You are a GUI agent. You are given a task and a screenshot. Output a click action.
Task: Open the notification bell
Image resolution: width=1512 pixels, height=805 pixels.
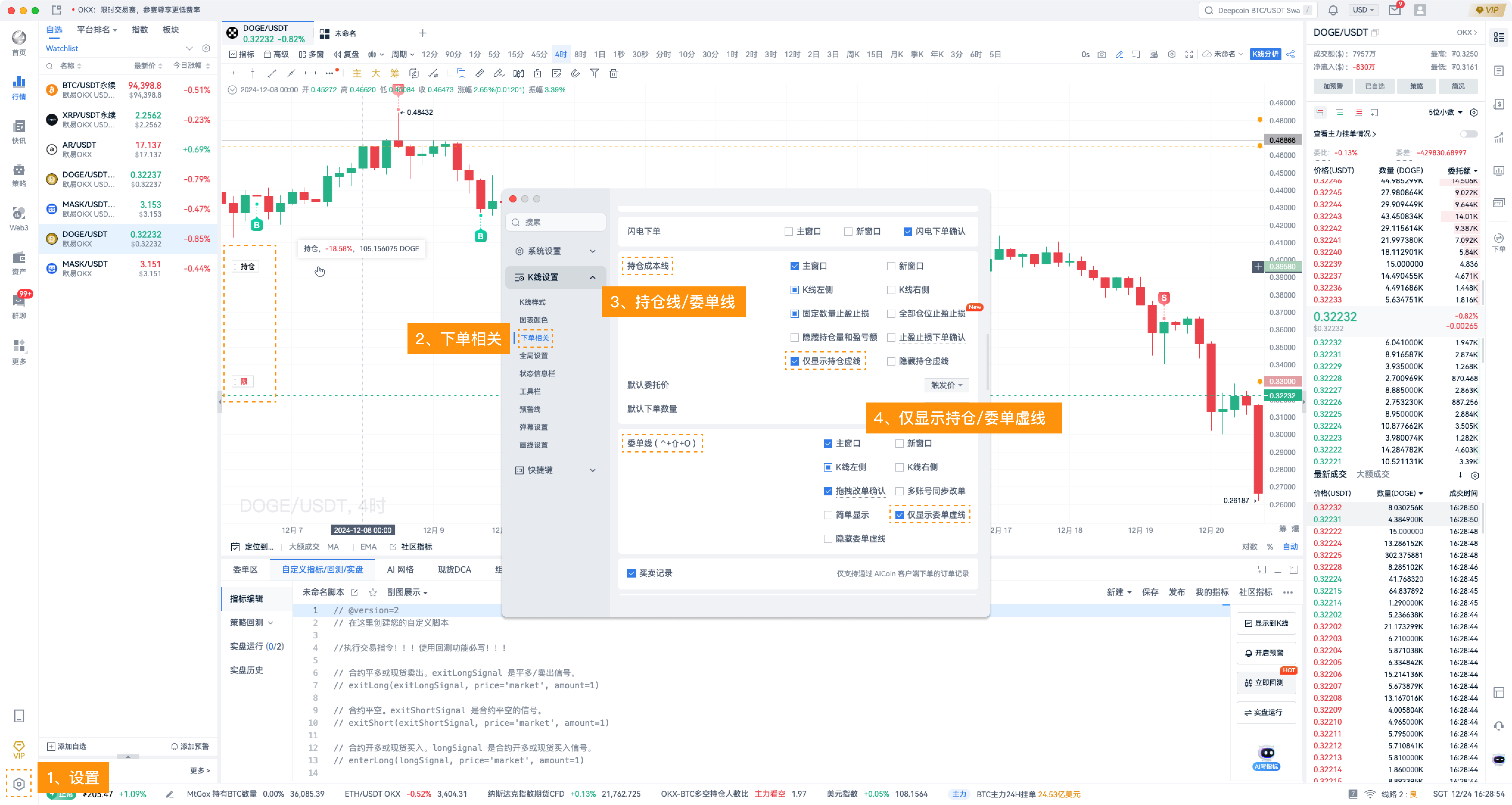coord(1334,10)
